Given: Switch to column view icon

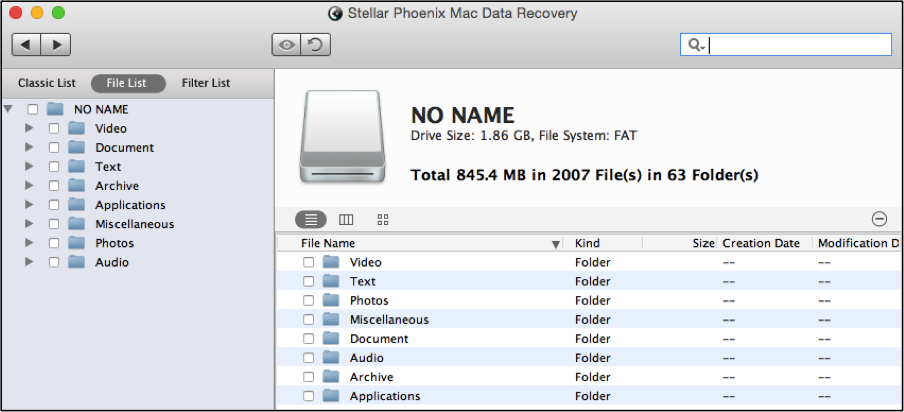Looking at the screenshot, I should point(346,220).
